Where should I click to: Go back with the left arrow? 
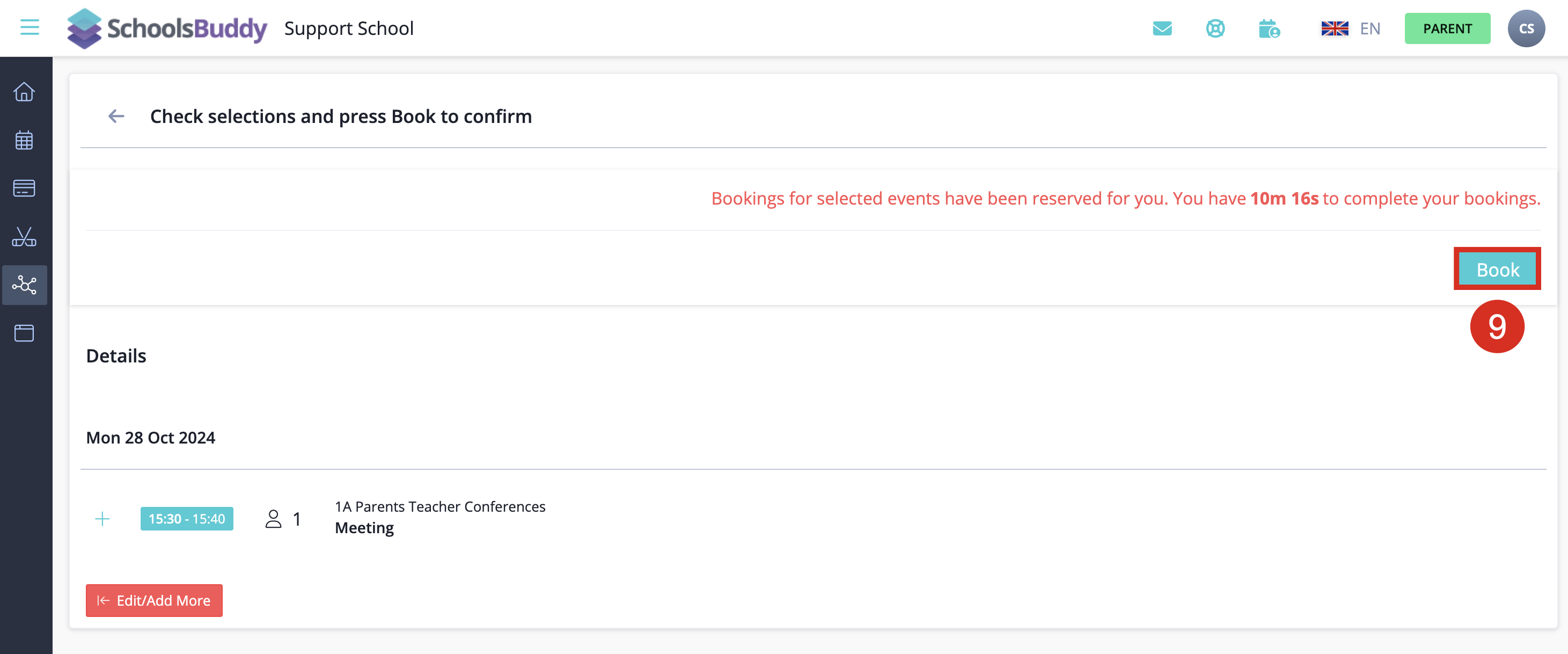click(116, 115)
